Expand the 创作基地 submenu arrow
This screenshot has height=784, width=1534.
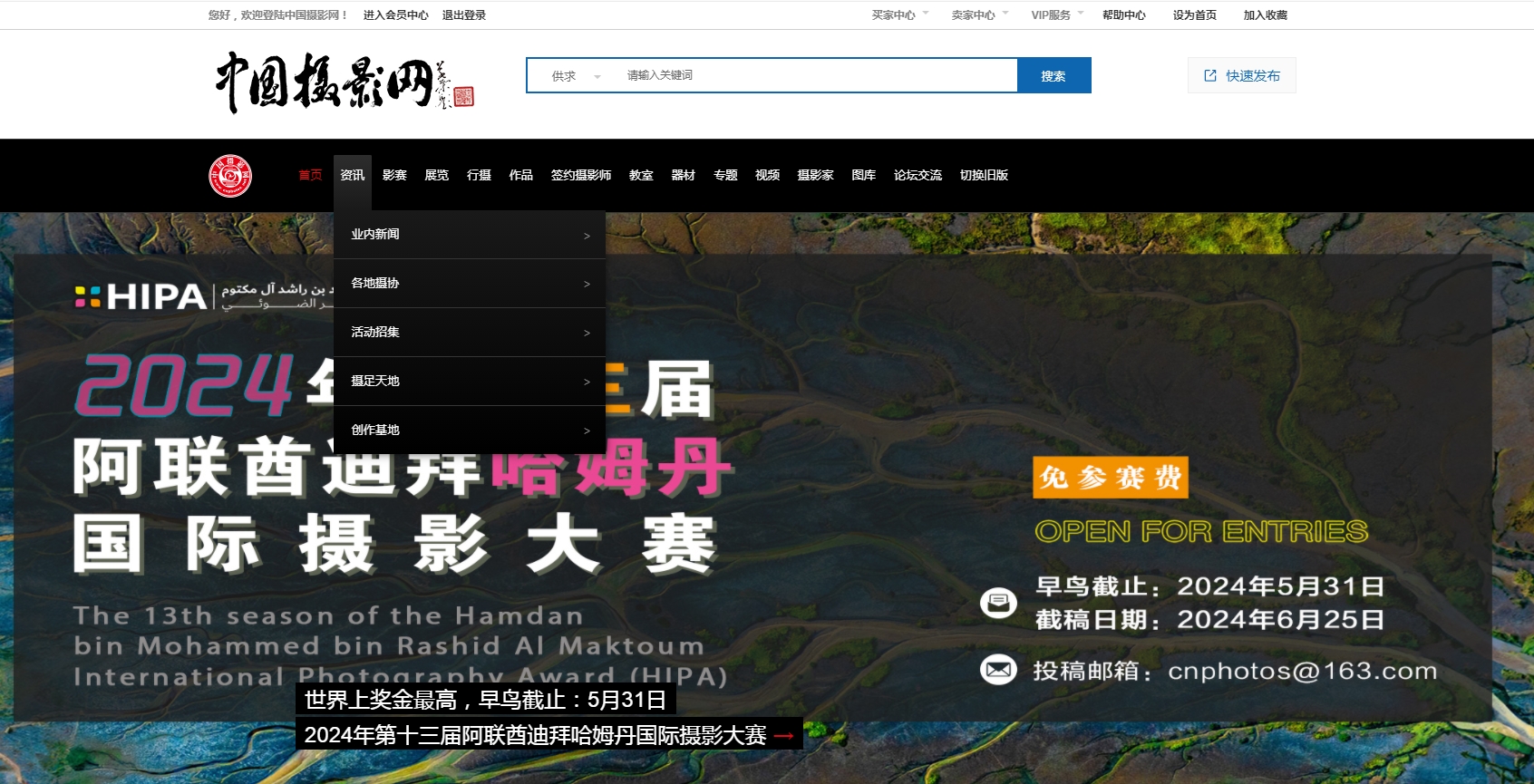click(x=587, y=431)
